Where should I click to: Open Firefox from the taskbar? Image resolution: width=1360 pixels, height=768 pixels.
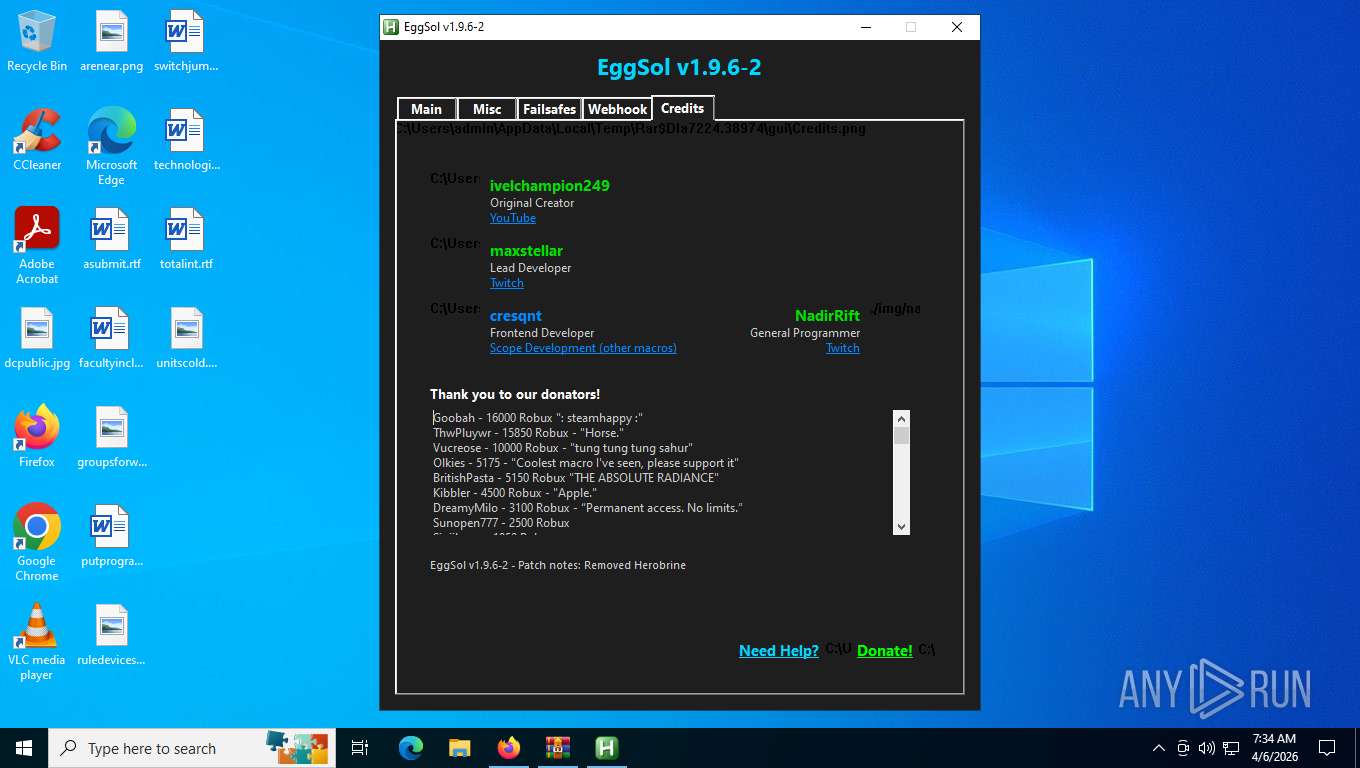(x=509, y=748)
